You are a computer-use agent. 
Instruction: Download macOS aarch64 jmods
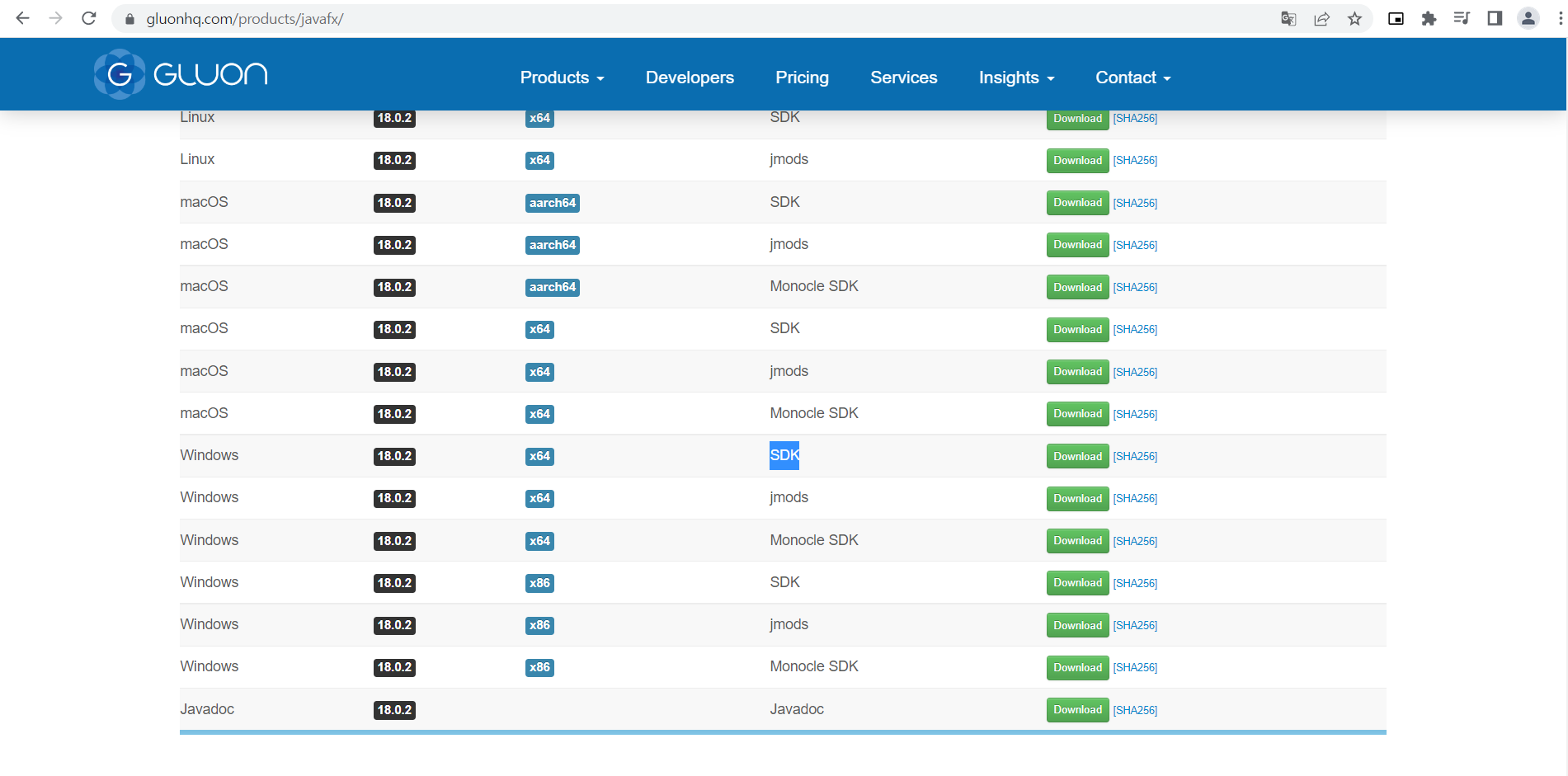(x=1077, y=245)
